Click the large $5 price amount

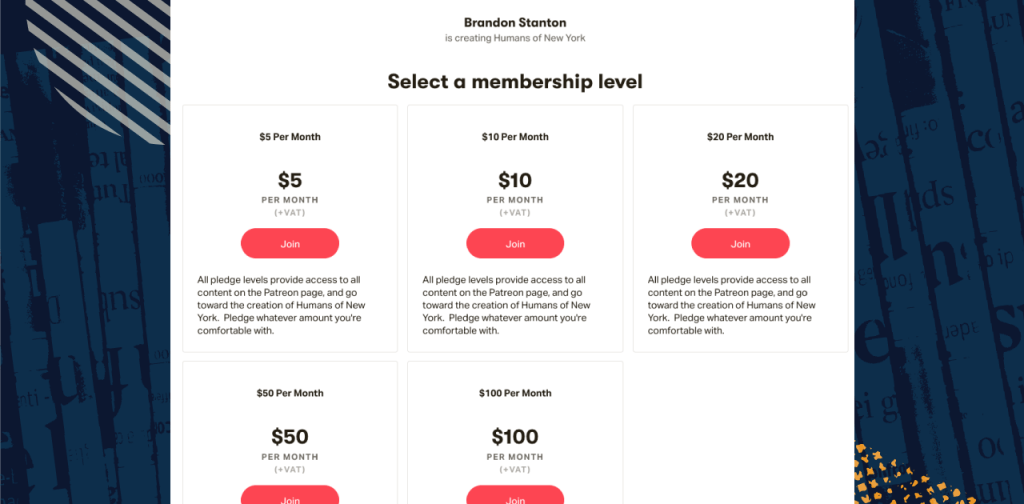click(290, 181)
